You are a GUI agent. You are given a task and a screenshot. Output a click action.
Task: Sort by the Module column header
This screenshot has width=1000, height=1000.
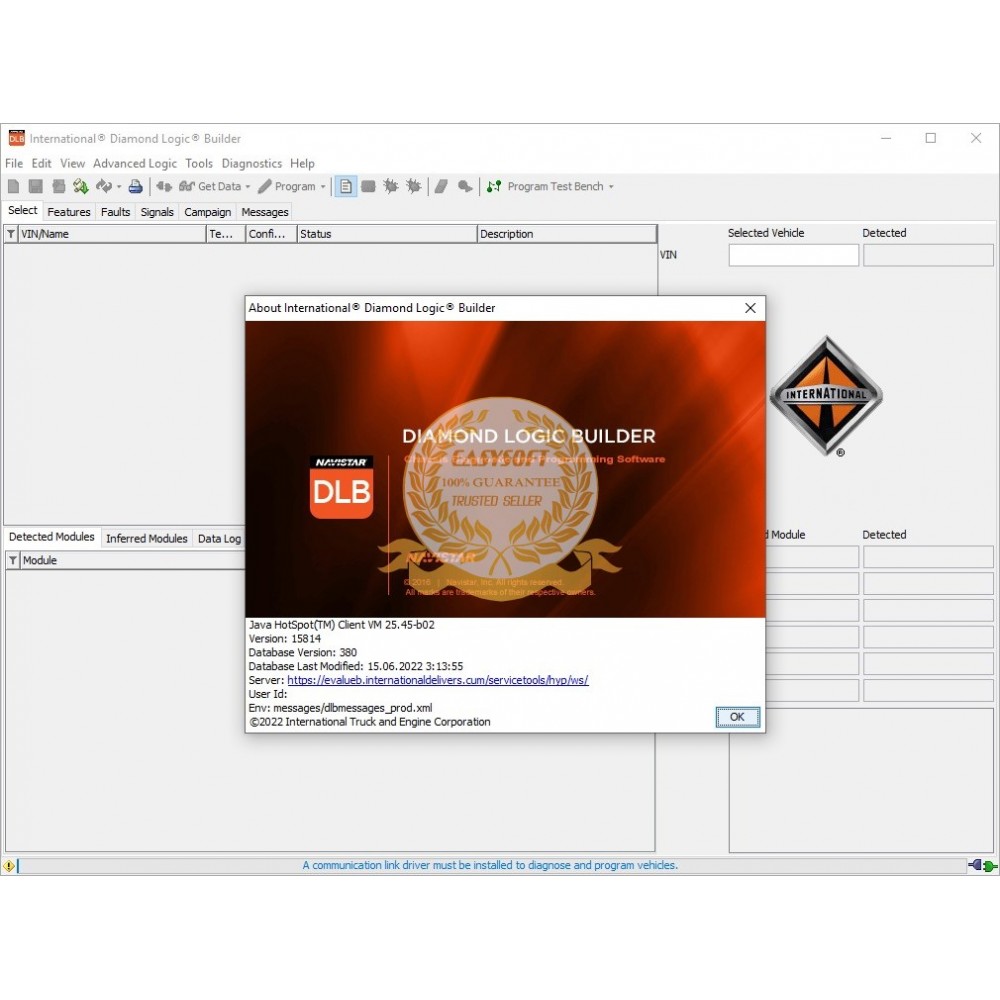133,561
